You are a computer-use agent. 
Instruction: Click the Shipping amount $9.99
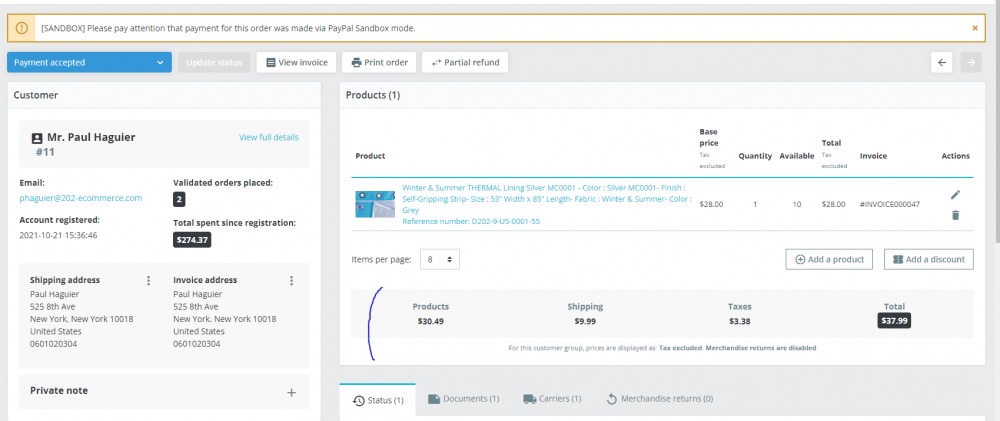(585, 321)
